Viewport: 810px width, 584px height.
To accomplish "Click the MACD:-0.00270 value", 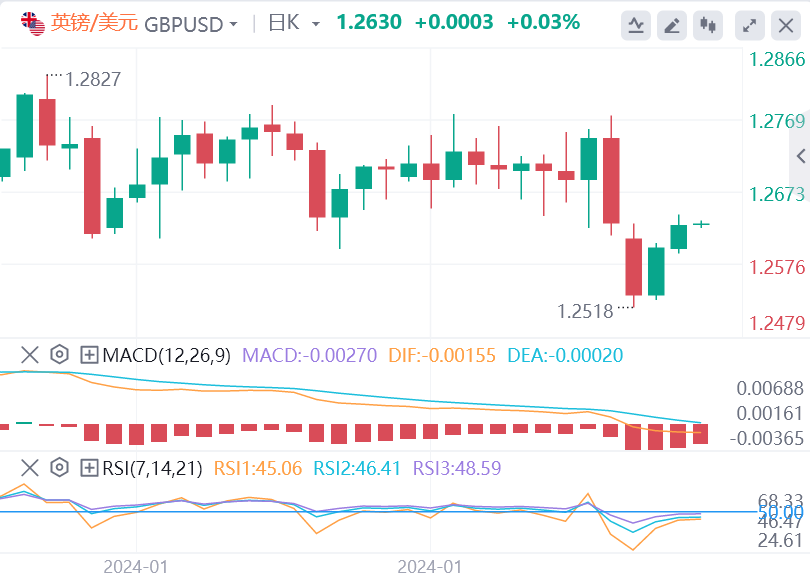I will point(309,355).
